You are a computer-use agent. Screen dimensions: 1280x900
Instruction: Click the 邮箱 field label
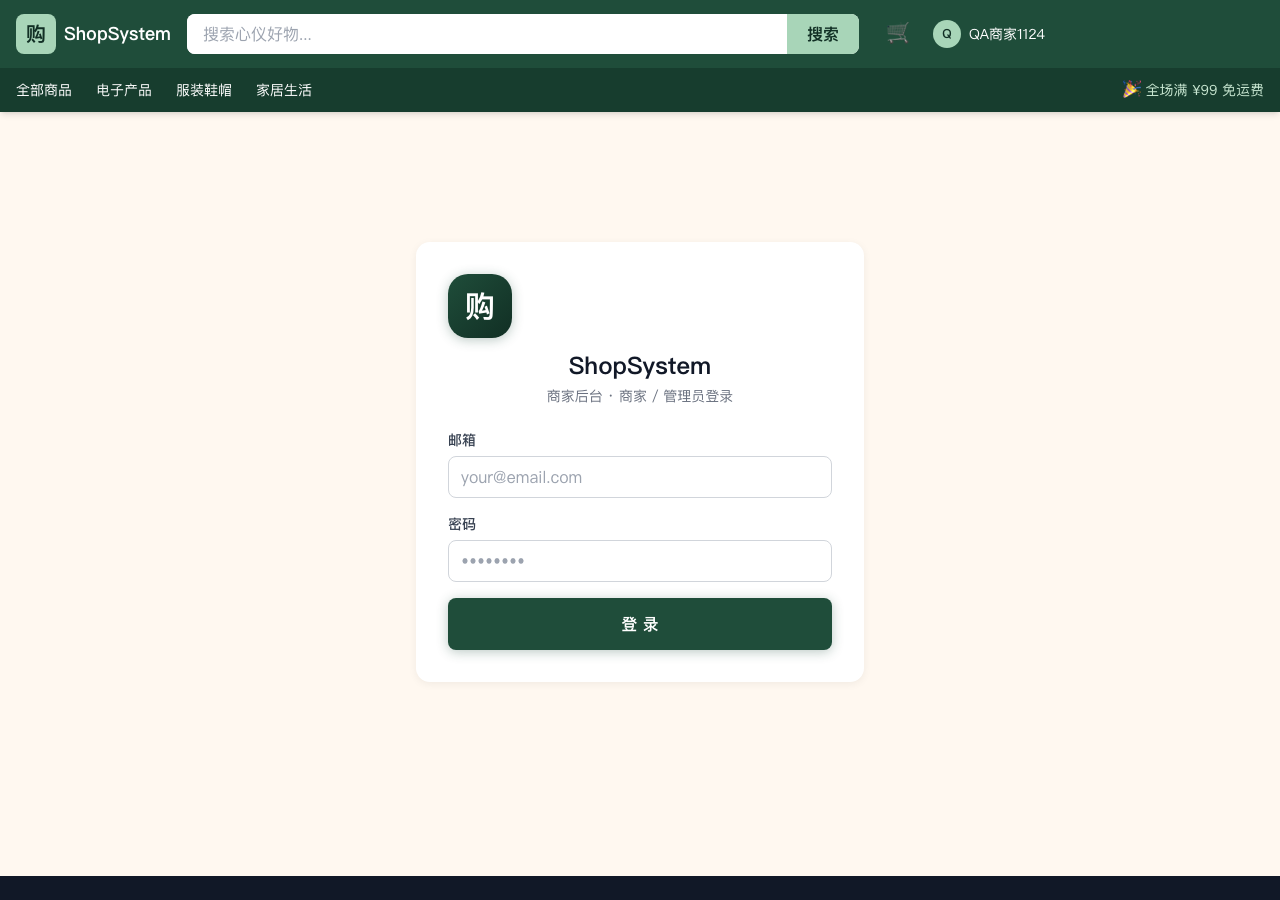pos(462,440)
